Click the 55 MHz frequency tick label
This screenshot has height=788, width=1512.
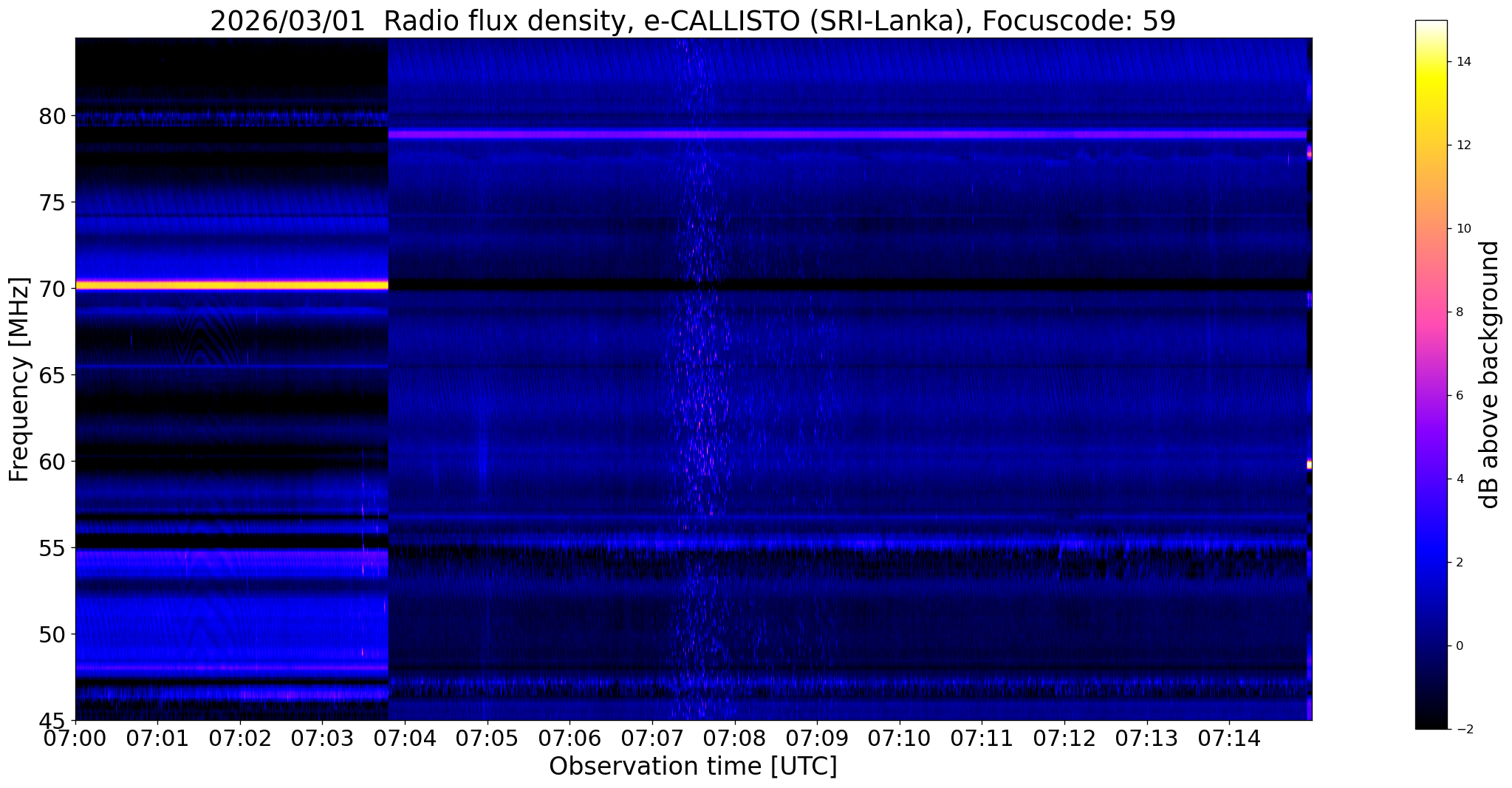pyautogui.click(x=52, y=548)
